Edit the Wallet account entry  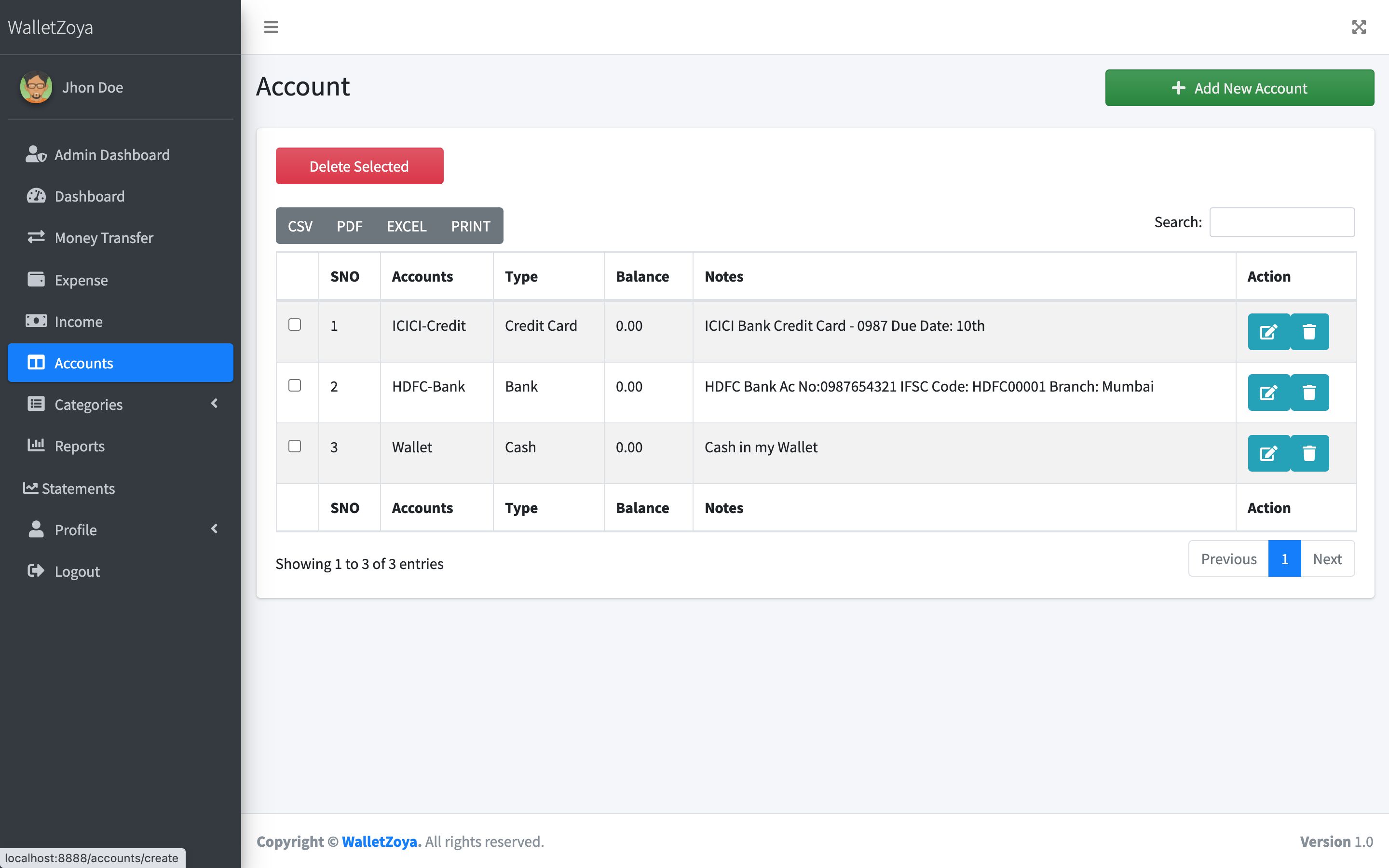pyautogui.click(x=1268, y=453)
